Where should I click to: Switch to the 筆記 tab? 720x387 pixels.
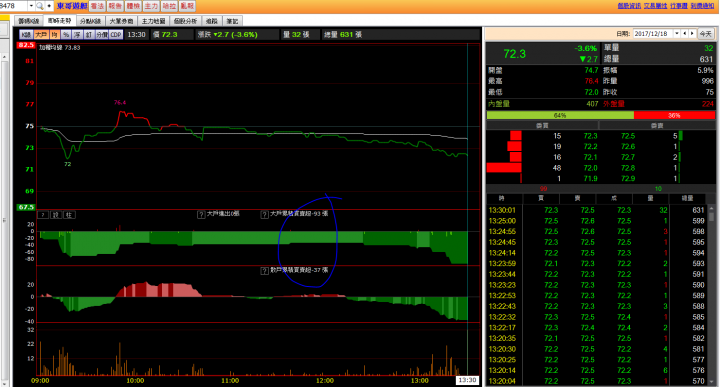(232, 21)
